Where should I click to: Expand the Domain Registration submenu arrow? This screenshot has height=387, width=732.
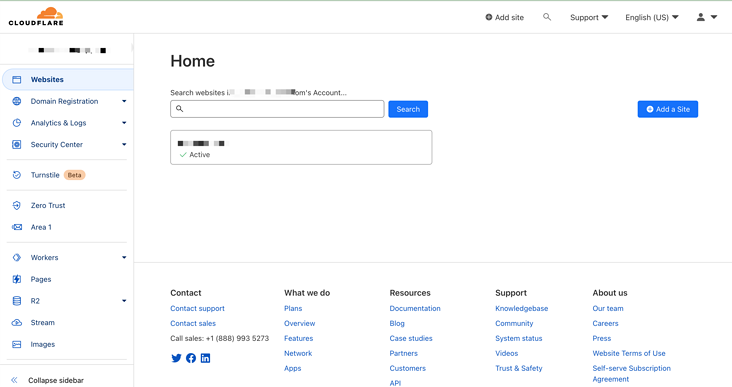pos(124,101)
